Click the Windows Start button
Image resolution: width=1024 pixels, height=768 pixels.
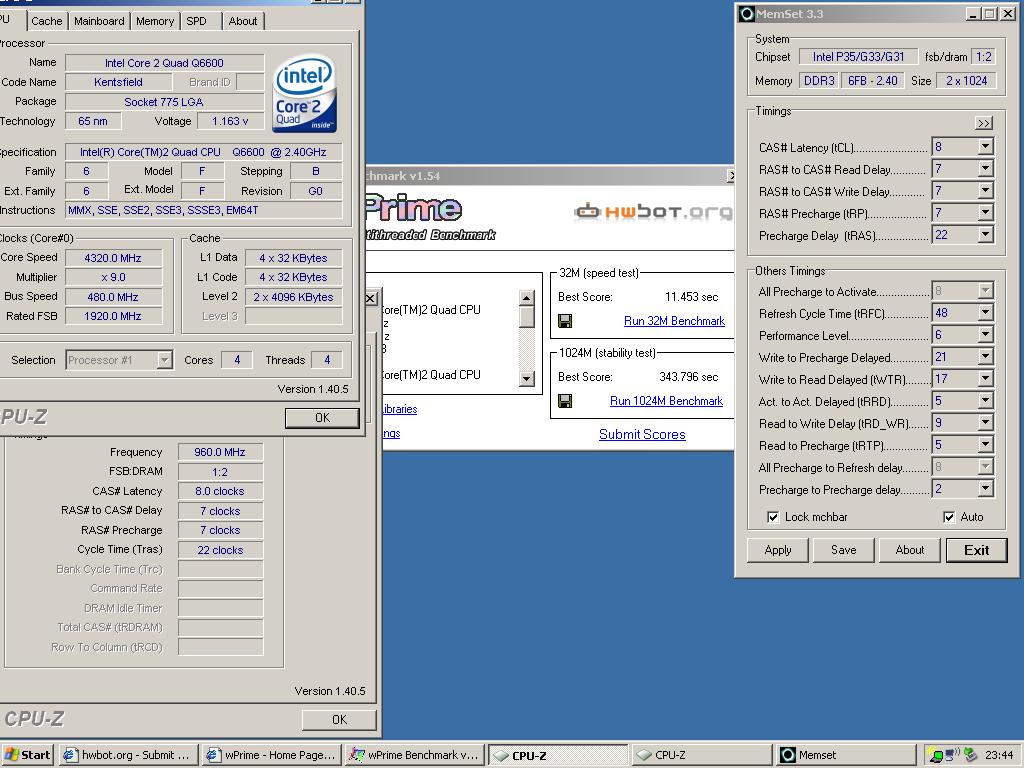click(x=27, y=755)
